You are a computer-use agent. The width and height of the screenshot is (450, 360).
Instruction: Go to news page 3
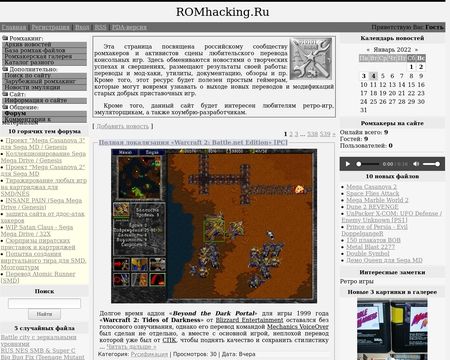296,134
